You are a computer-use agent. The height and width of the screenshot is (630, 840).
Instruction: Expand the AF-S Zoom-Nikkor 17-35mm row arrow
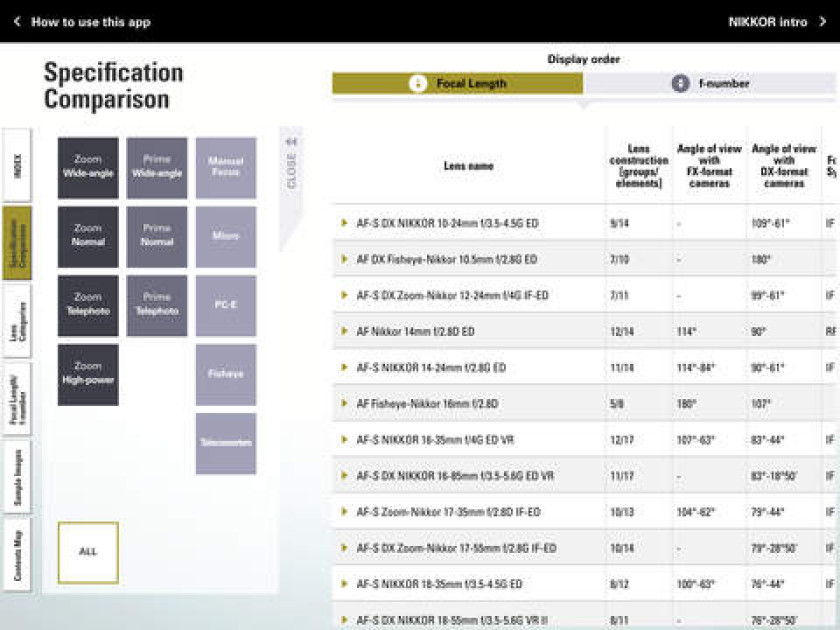click(344, 512)
